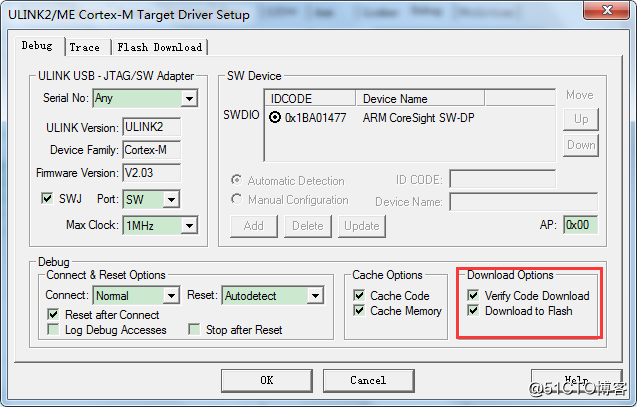Click the Update device button
The height and width of the screenshot is (407, 637).
click(362, 226)
